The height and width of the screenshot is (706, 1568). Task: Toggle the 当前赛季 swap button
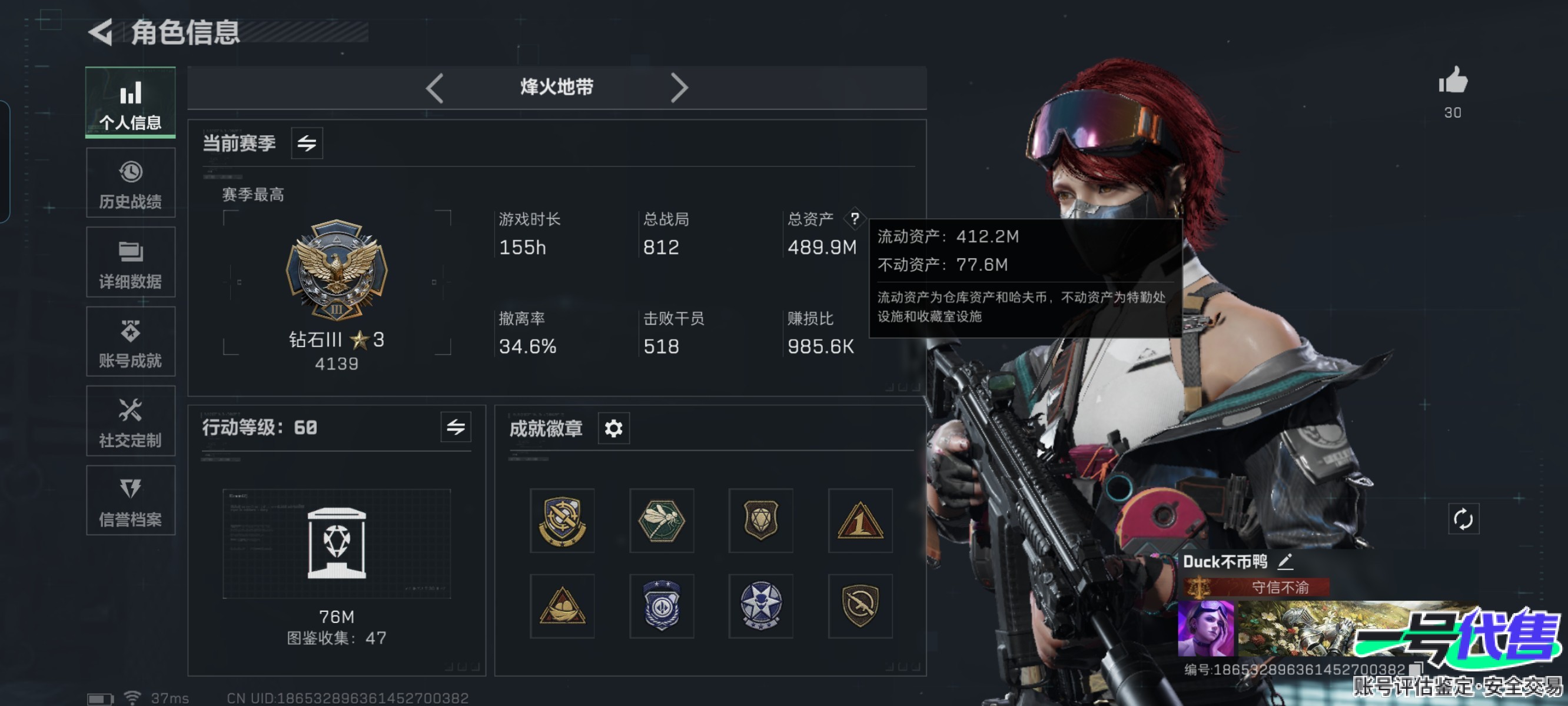click(307, 144)
